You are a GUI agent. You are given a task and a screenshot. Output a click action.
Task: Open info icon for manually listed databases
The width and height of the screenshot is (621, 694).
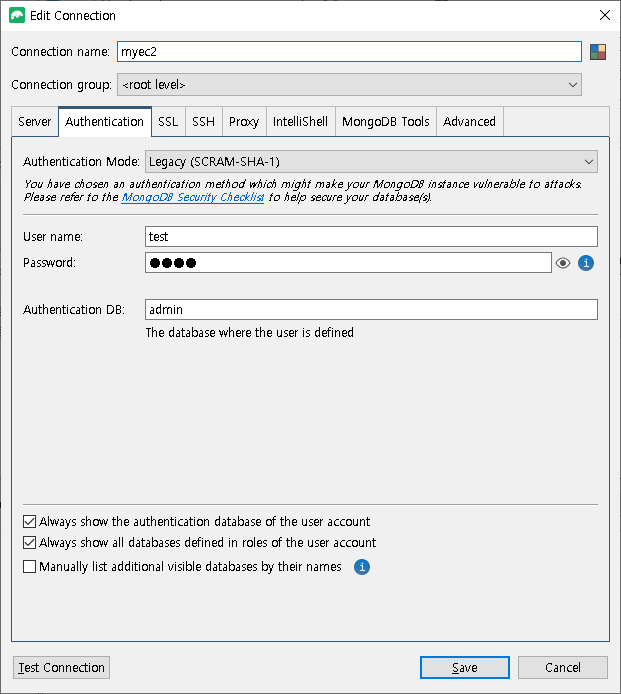click(362, 567)
